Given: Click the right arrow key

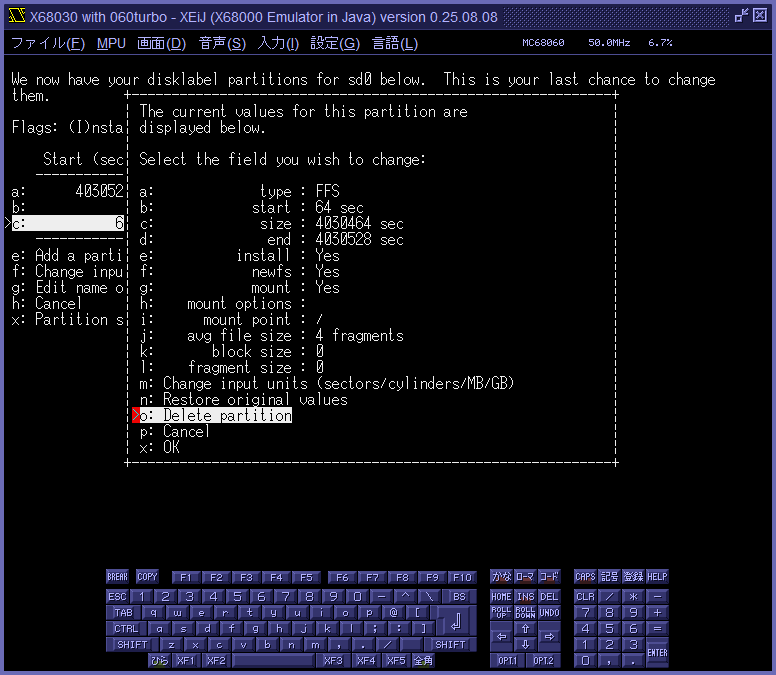Looking at the screenshot, I should coord(549,636).
